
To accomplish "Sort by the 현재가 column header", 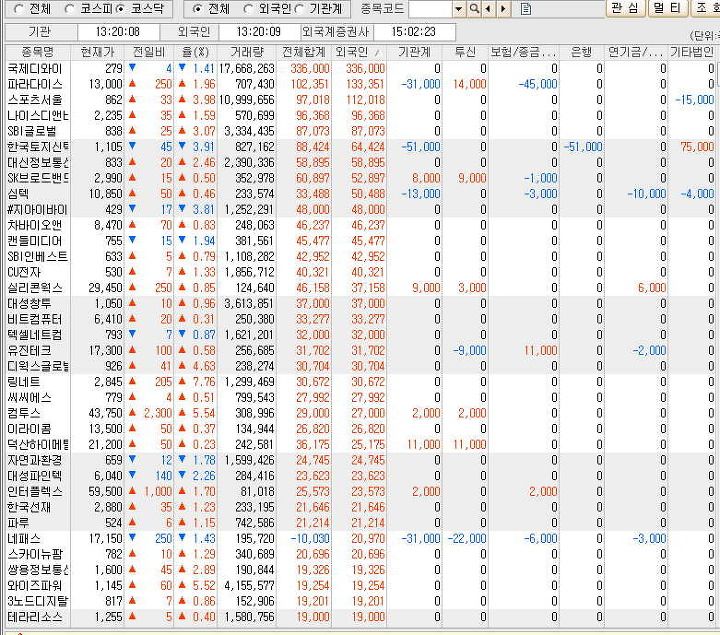I will point(97,52).
